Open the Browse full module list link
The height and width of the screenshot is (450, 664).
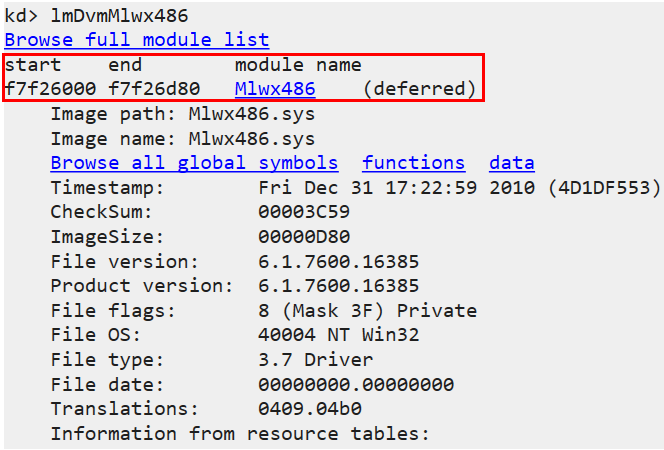pyautogui.click(x=136, y=40)
